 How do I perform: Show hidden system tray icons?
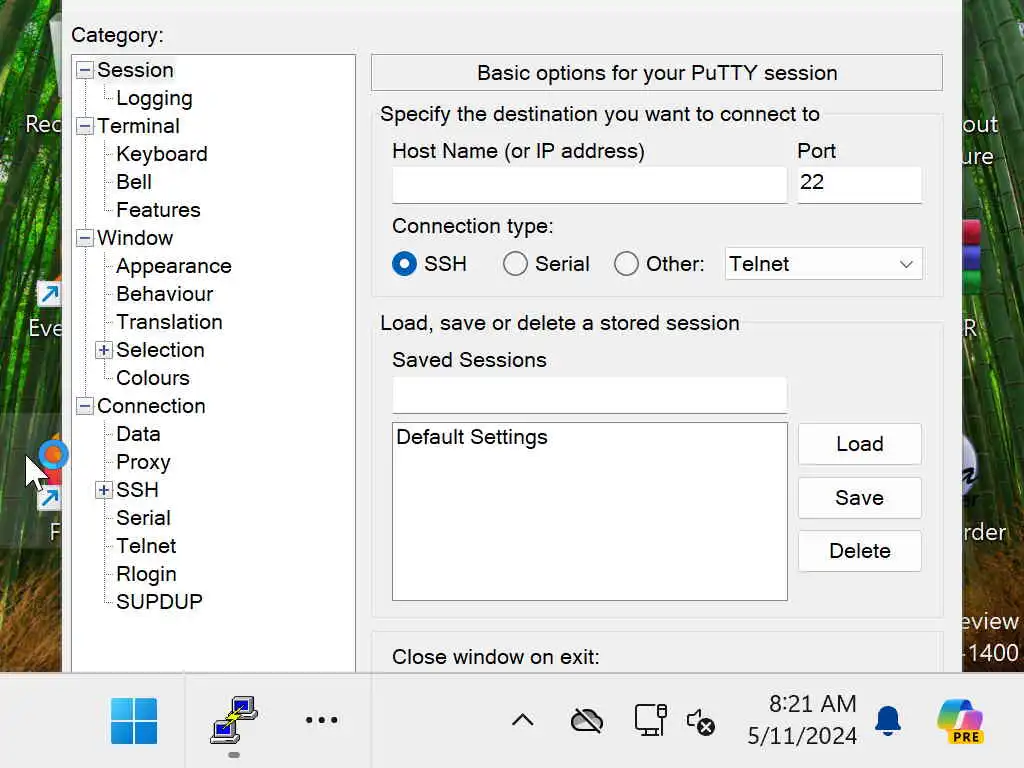click(522, 720)
